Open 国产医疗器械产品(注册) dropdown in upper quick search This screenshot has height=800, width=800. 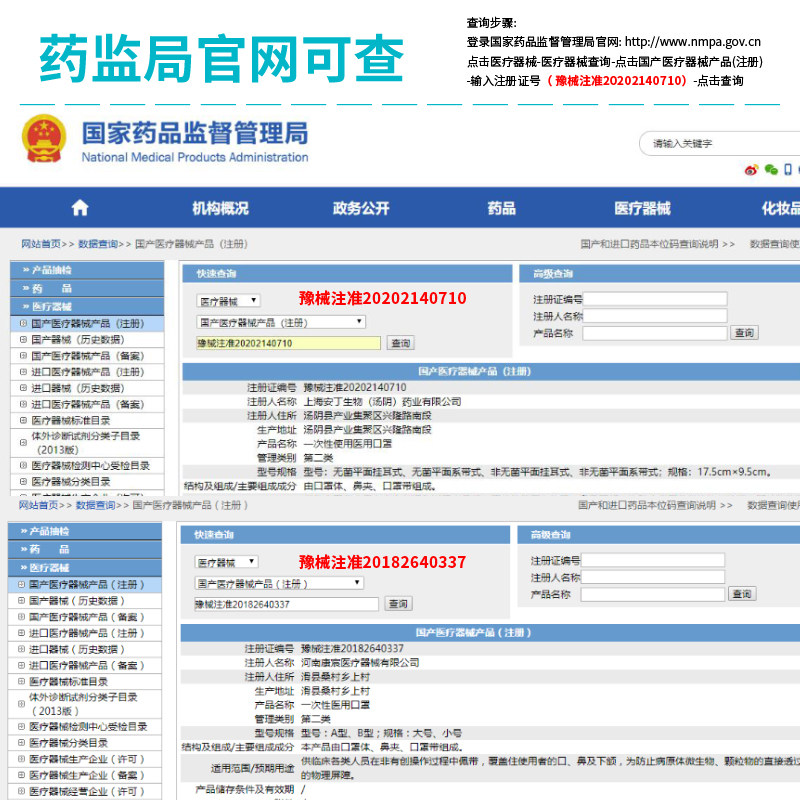tap(281, 322)
